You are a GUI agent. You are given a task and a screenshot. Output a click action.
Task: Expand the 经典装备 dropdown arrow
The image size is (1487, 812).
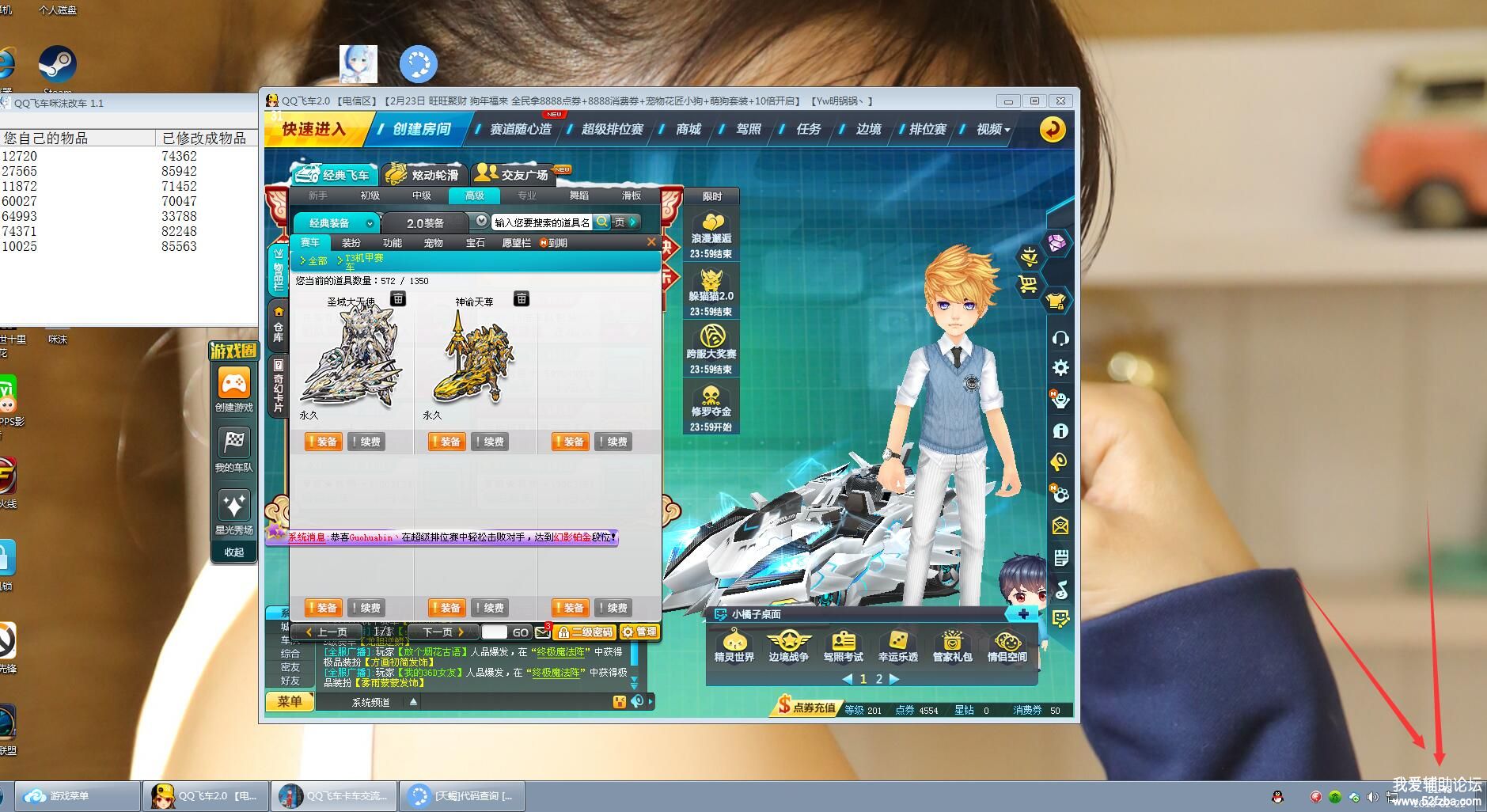tap(370, 223)
